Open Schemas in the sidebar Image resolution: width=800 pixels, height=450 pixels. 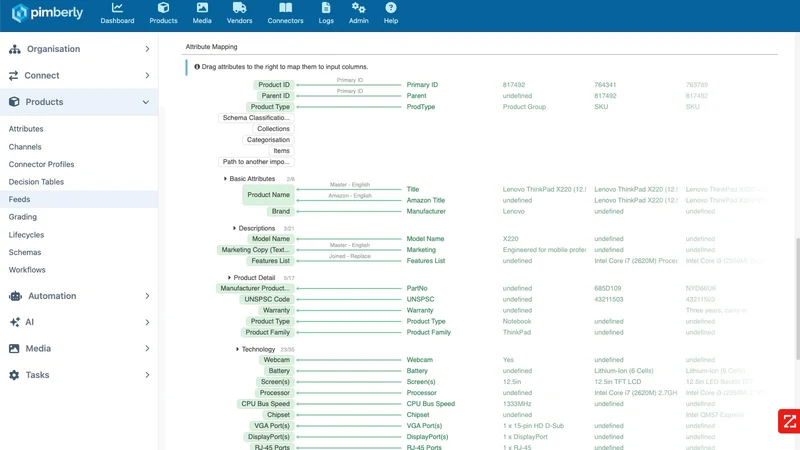tap(24, 253)
